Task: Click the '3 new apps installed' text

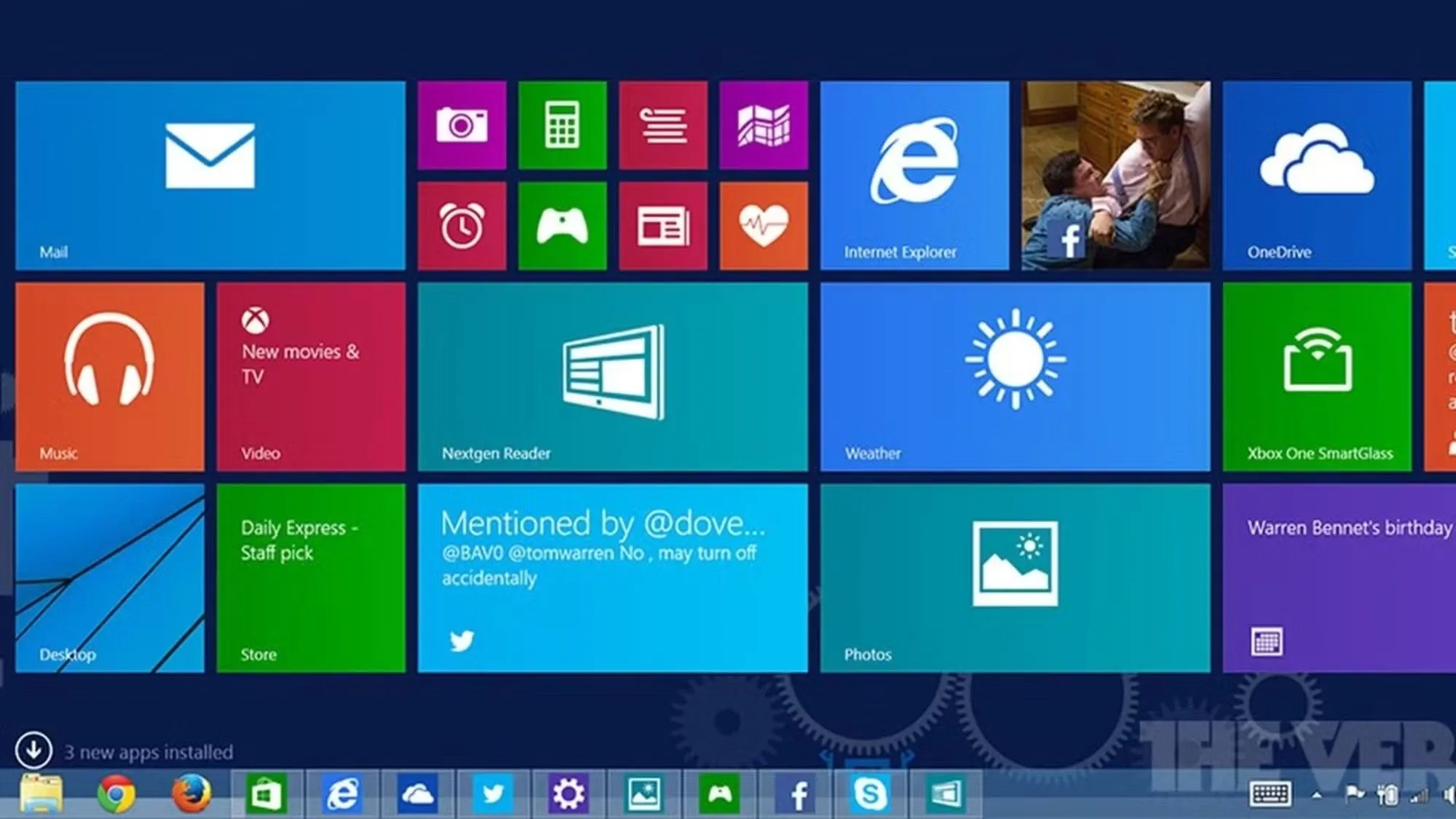Action: 149,752
